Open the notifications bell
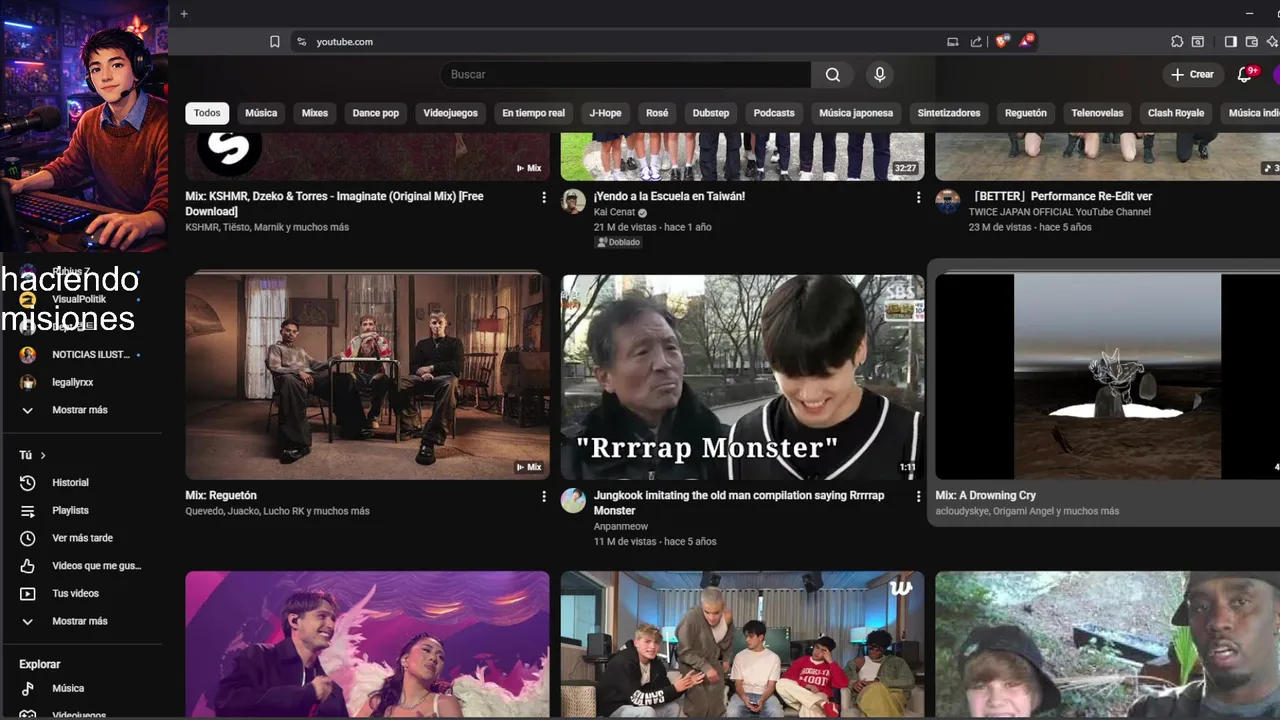 1245,74
